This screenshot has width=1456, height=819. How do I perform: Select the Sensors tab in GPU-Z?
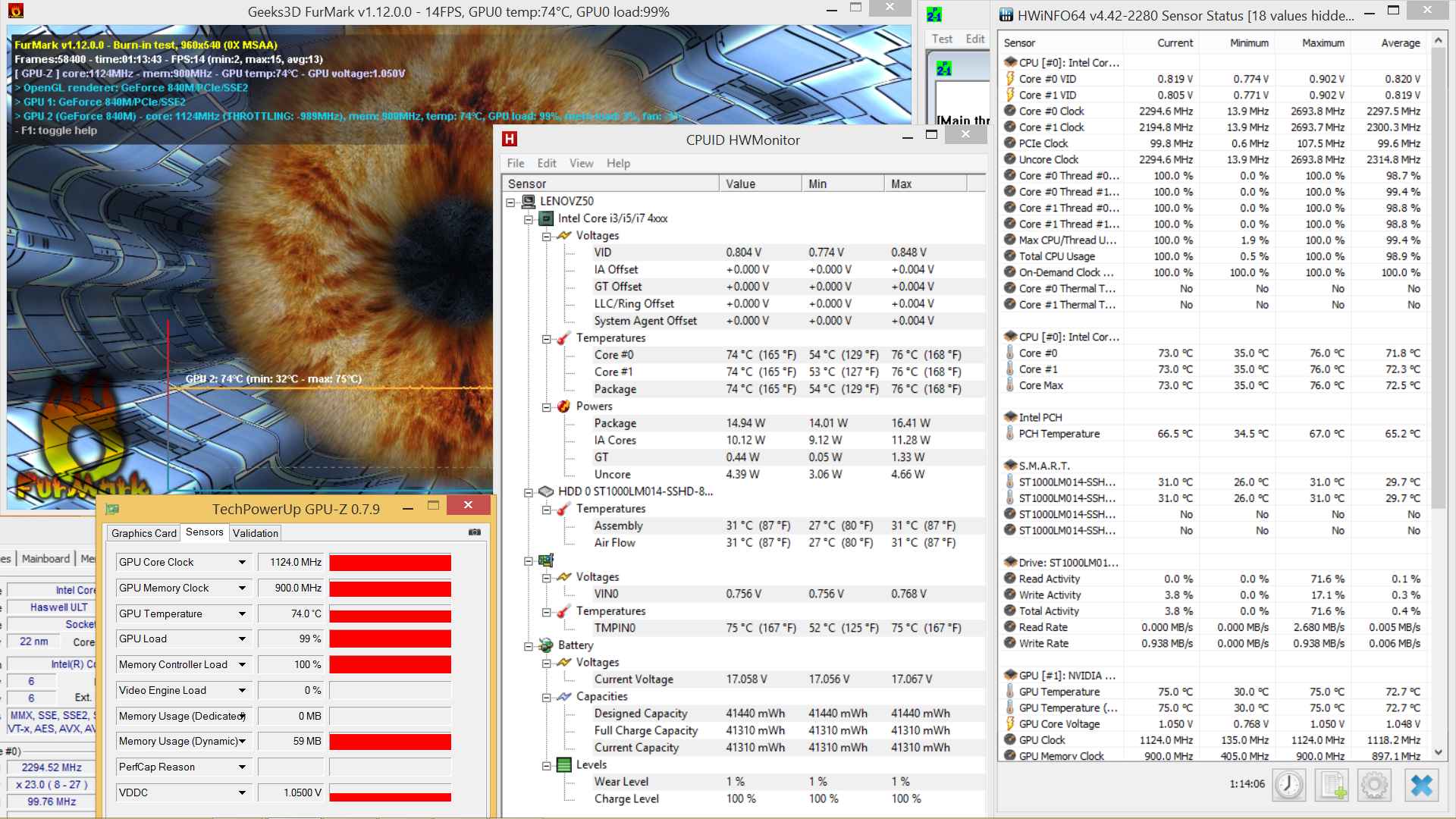[205, 532]
